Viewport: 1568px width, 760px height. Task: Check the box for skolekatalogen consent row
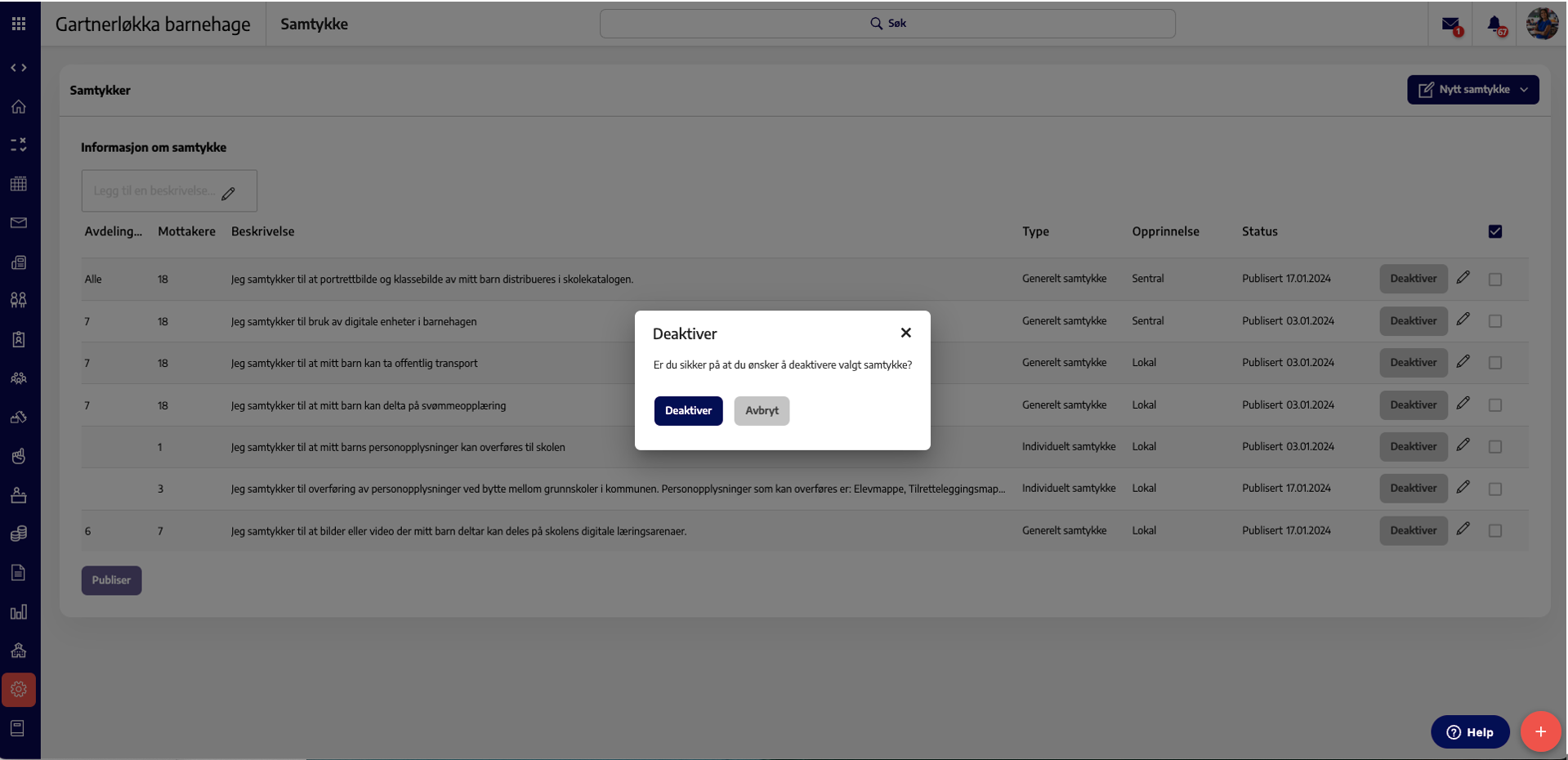point(1495,279)
